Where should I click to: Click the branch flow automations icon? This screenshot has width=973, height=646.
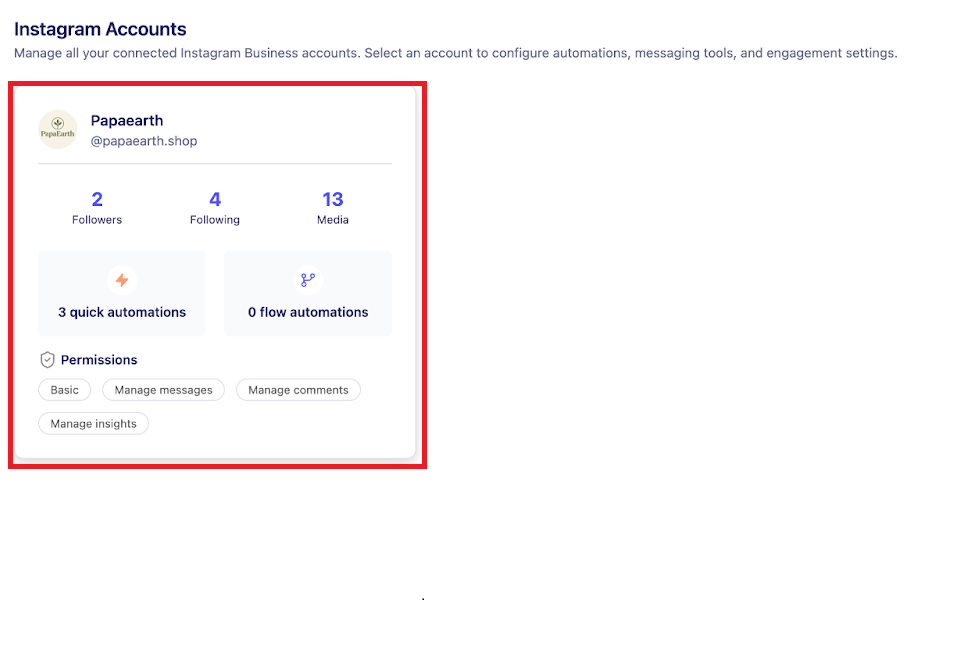[x=308, y=280]
